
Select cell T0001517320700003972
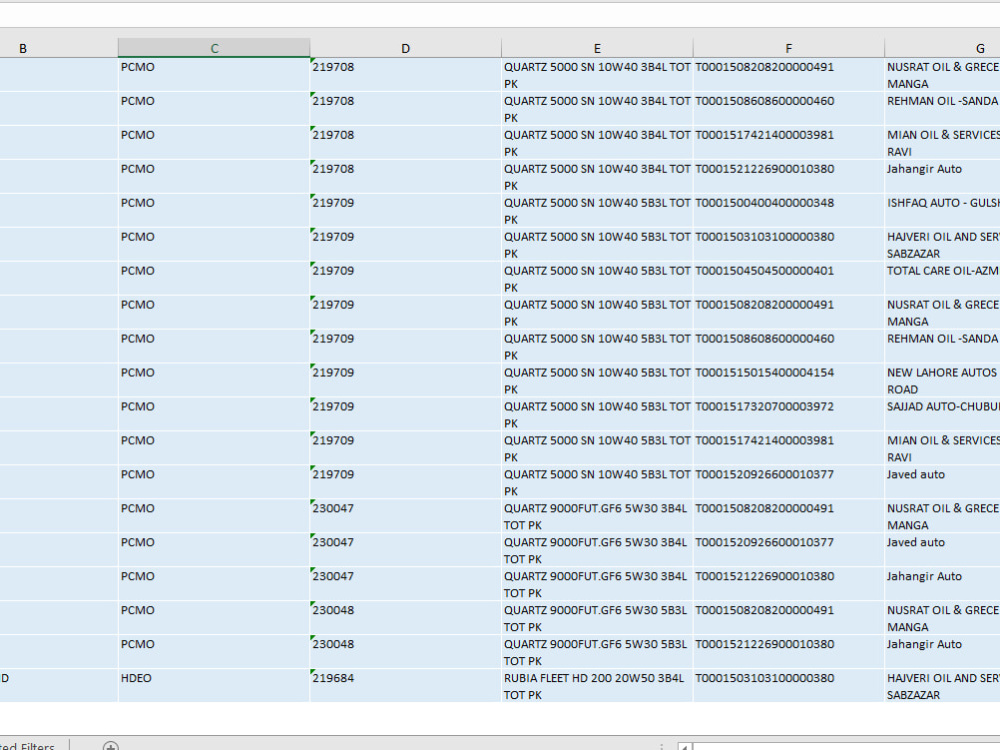pyautogui.click(x=789, y=415)
